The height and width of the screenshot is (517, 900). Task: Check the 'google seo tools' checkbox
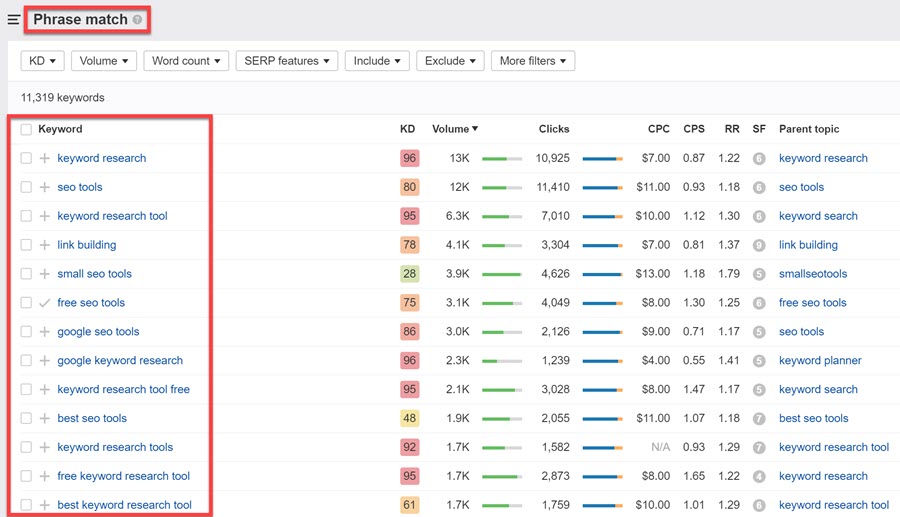26,332
